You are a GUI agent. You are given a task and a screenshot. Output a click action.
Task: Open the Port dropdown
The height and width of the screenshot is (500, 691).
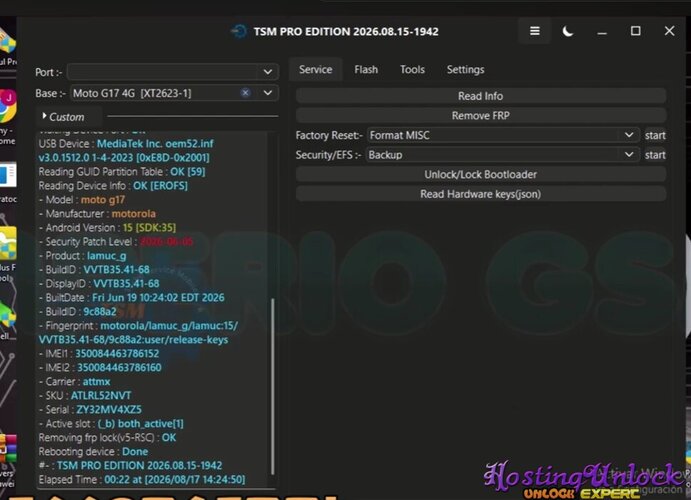pos(173,72)
